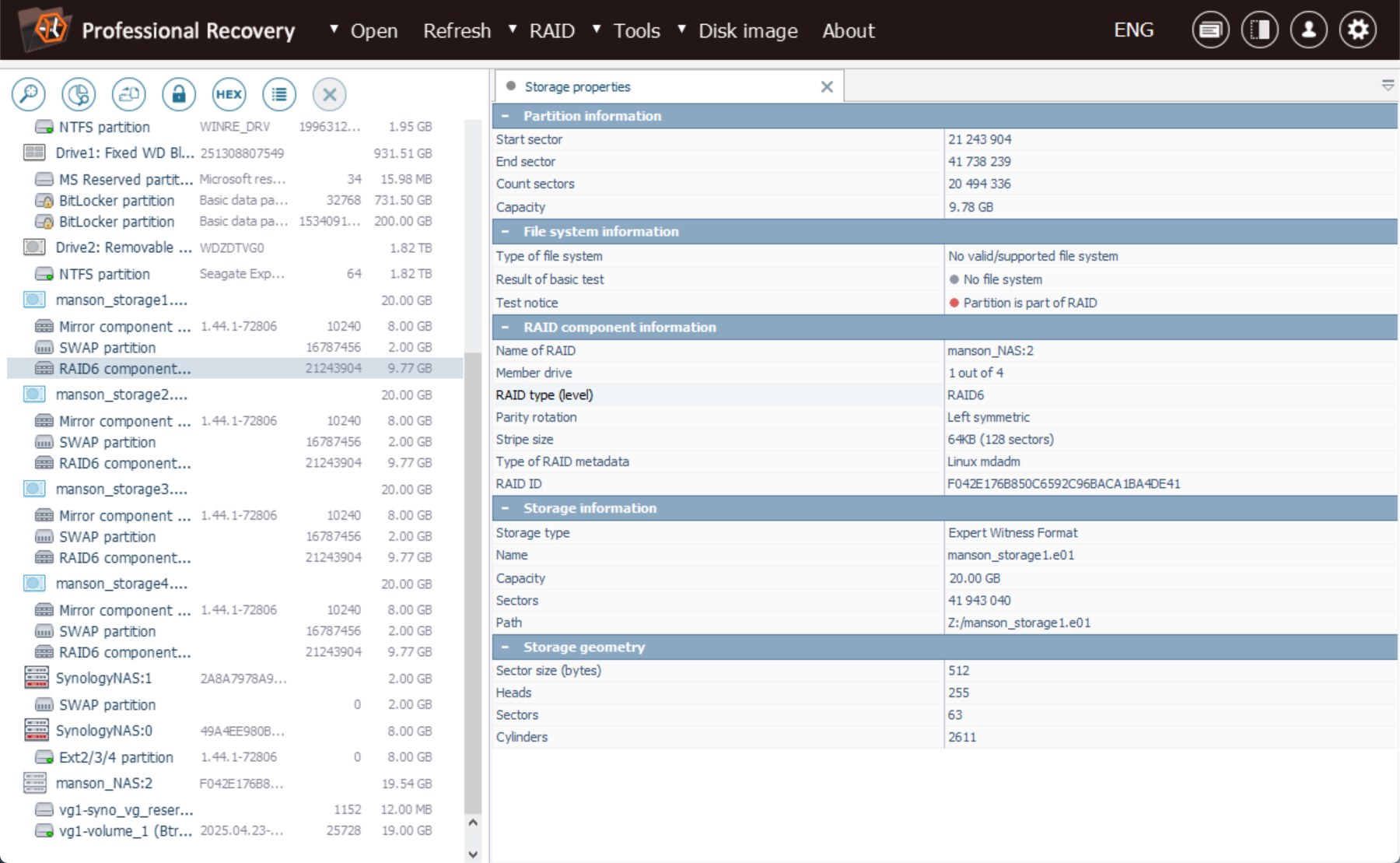Select the Seagate Exp NTFS partition row

235,274
